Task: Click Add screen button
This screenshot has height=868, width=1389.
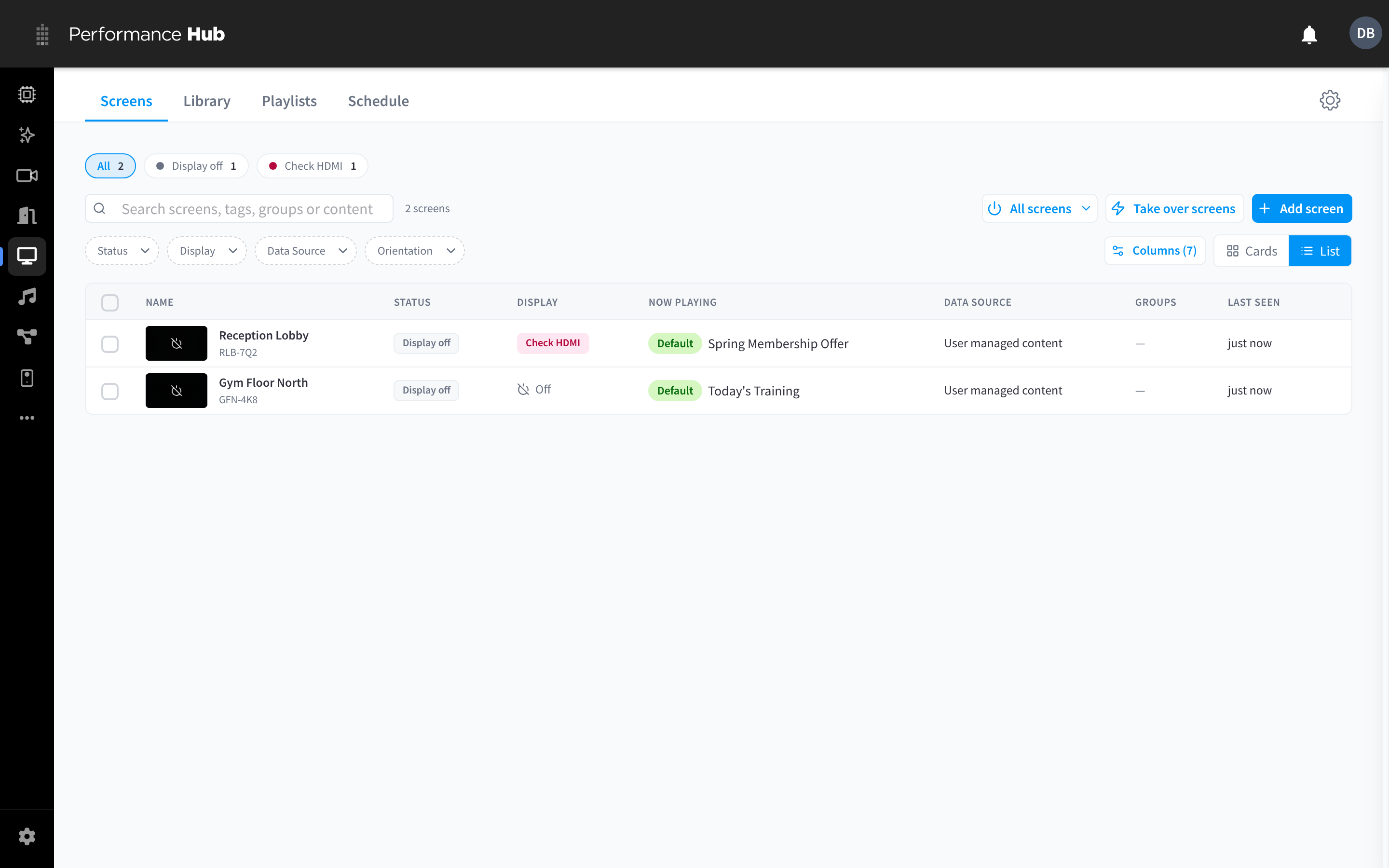Action: (1302, 208)
